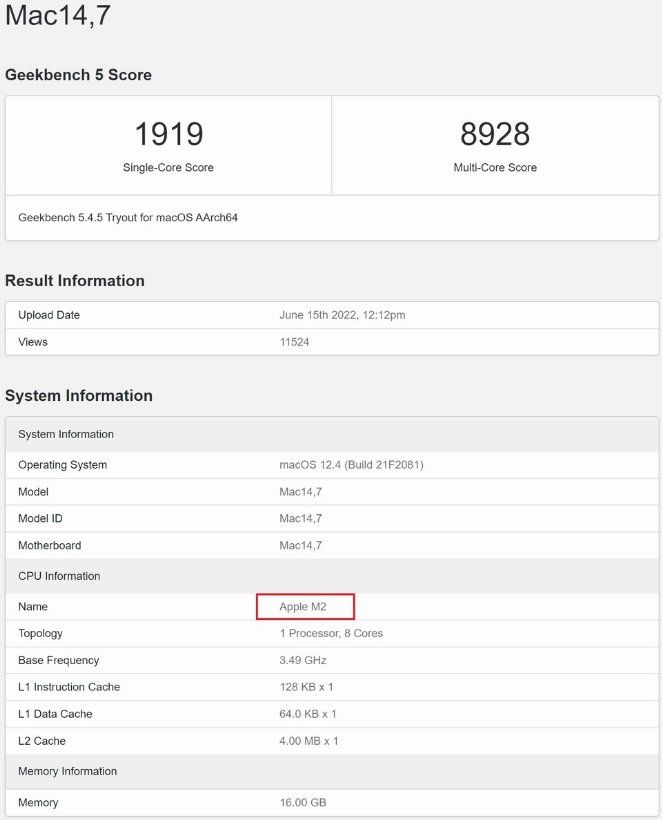Click the Single-Core Score label

168,167
